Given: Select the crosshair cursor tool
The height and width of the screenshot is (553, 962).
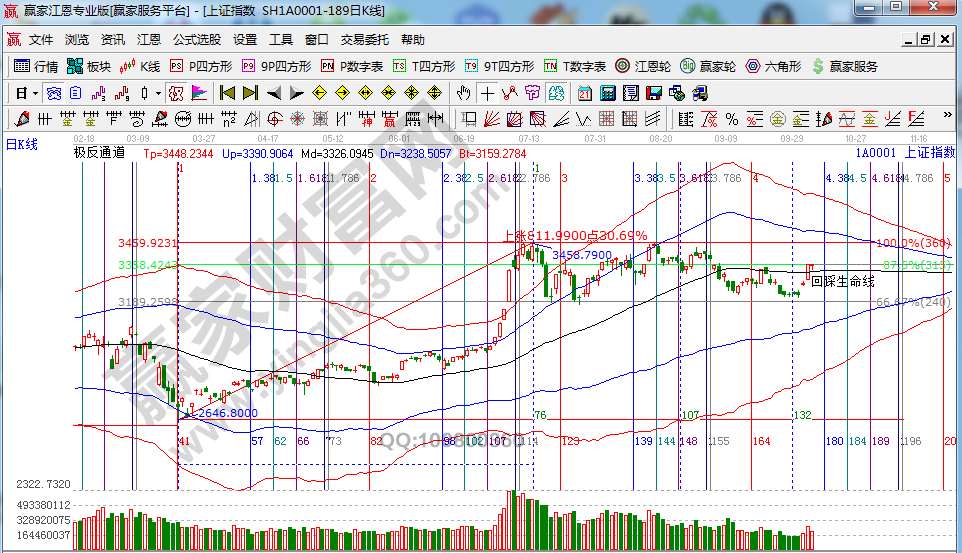Looking at the screenshot, I should pos(487,93).
